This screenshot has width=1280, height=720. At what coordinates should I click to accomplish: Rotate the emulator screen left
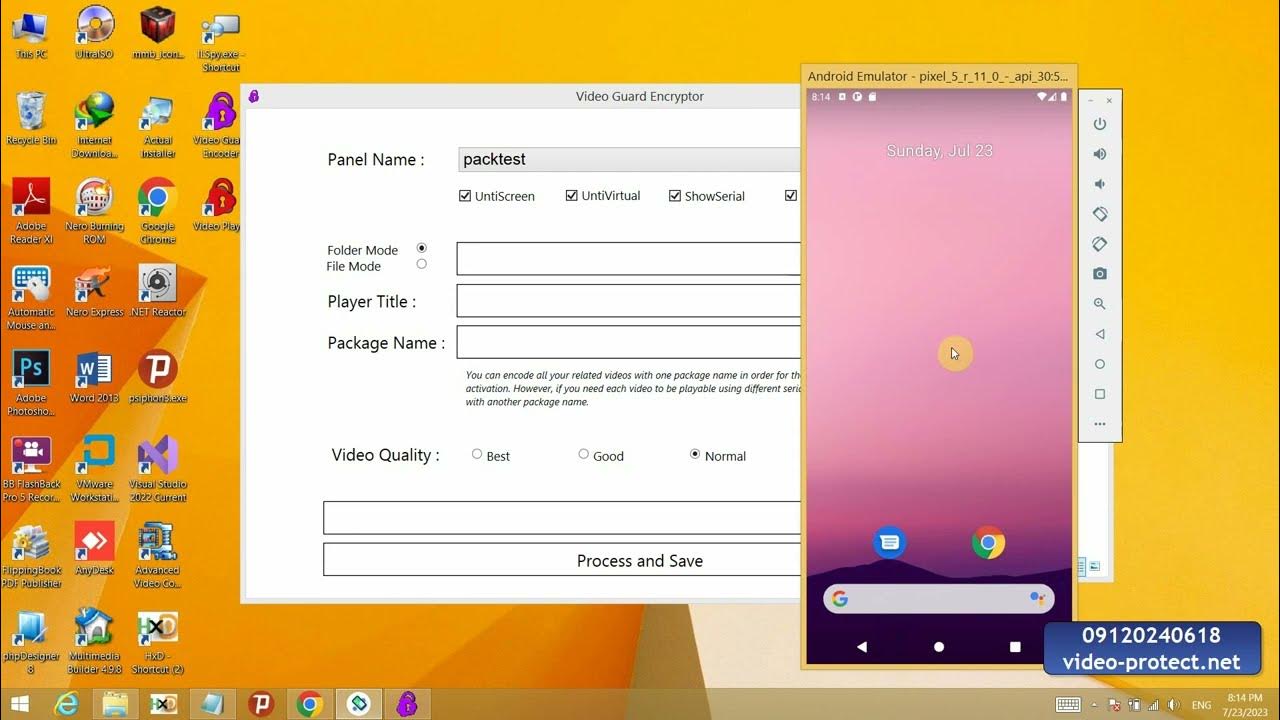point(1099,214)
